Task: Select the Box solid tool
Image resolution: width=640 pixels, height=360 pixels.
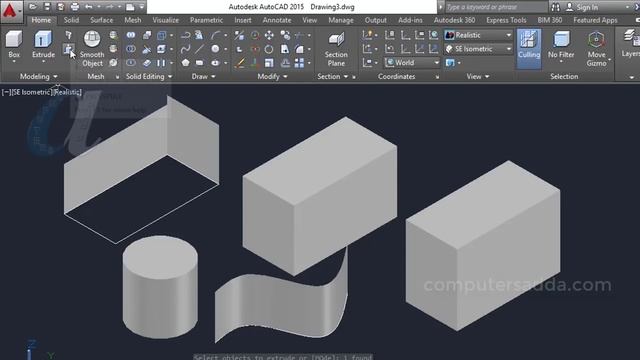Action: pos(14,45)
